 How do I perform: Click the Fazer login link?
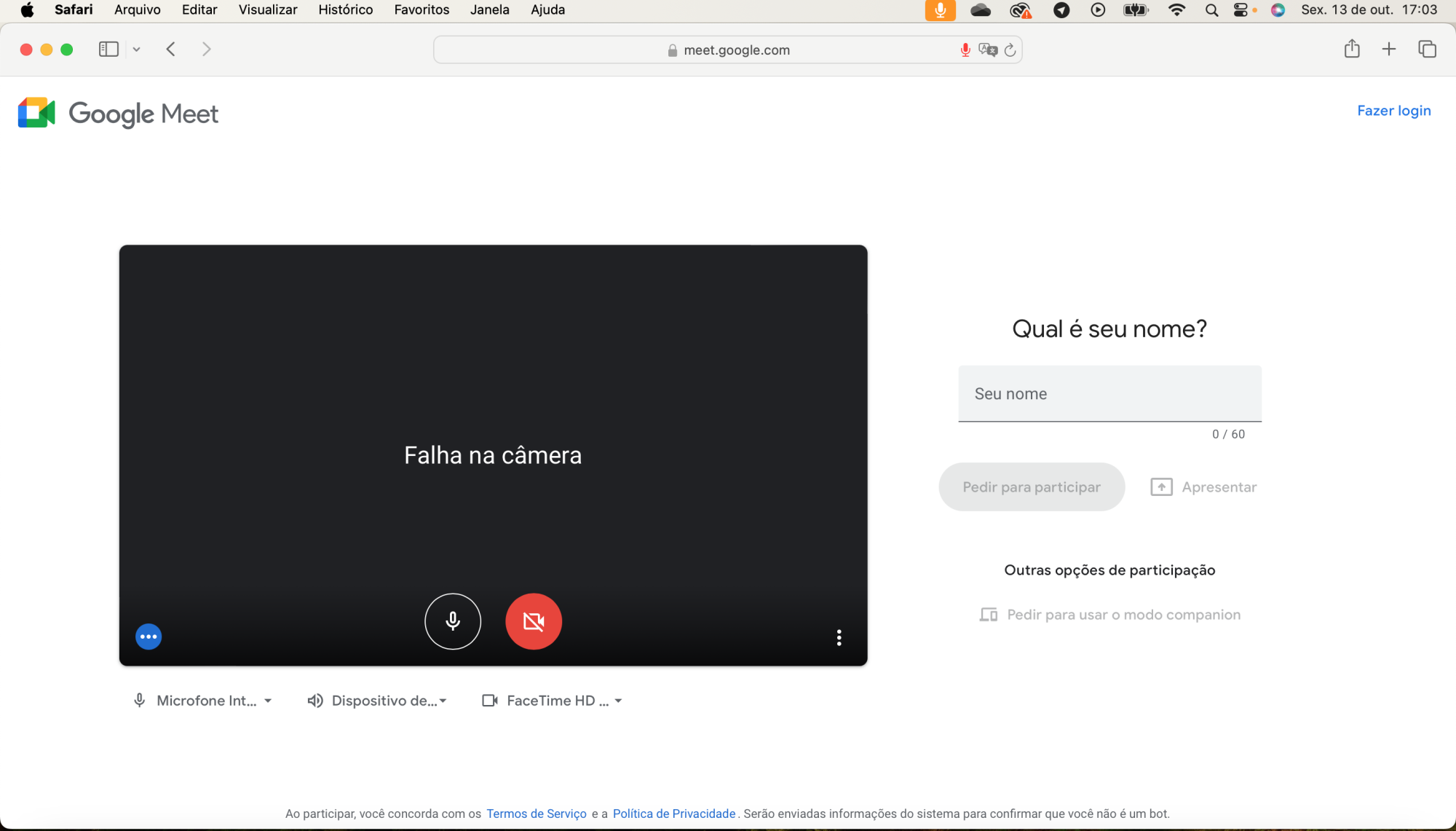pos(1393,111)
